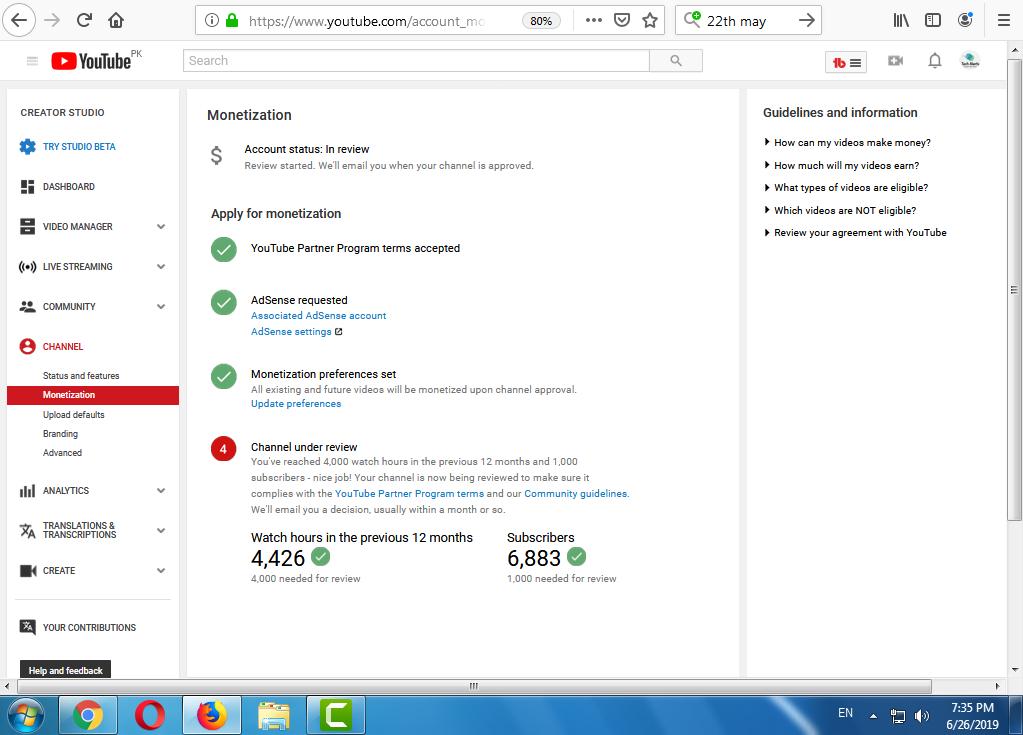Click the Help and feedback button
The height and width of the screenshot is (735, 1023).
65,670
